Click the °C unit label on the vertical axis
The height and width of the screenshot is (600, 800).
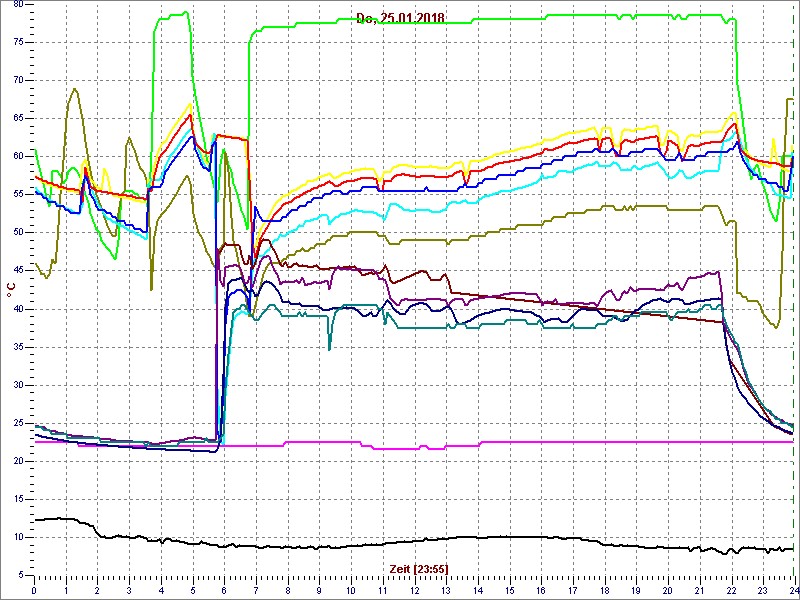pos(11,290)
